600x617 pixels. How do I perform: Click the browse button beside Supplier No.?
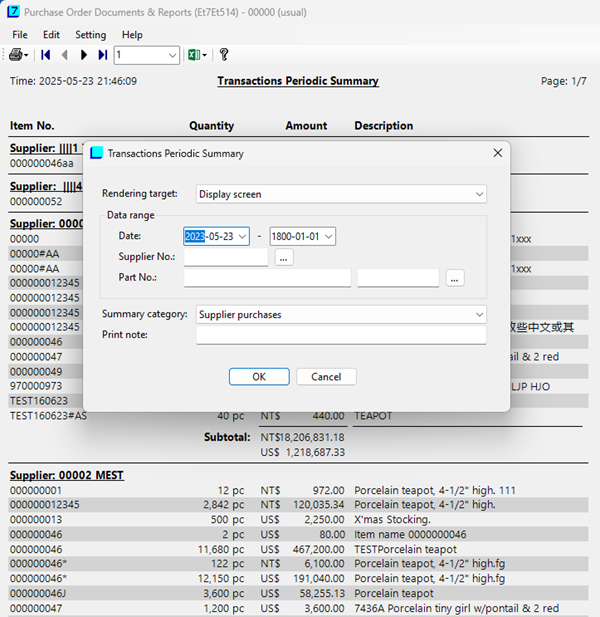[x=284, y=258]
